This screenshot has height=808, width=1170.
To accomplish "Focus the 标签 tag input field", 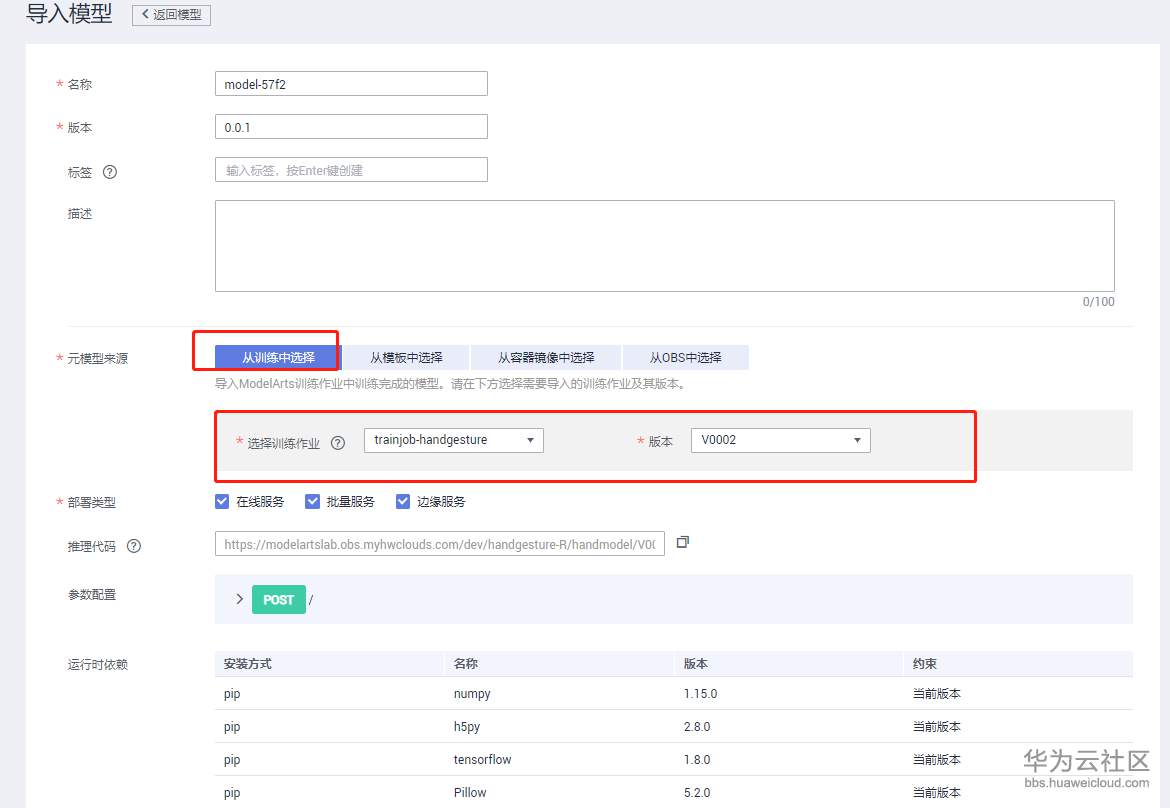I will tap(351, 169).
